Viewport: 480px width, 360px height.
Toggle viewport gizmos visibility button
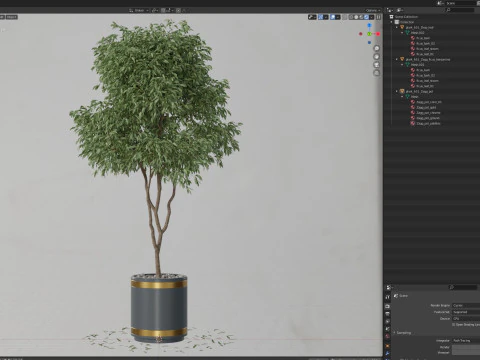pos(321,17)
